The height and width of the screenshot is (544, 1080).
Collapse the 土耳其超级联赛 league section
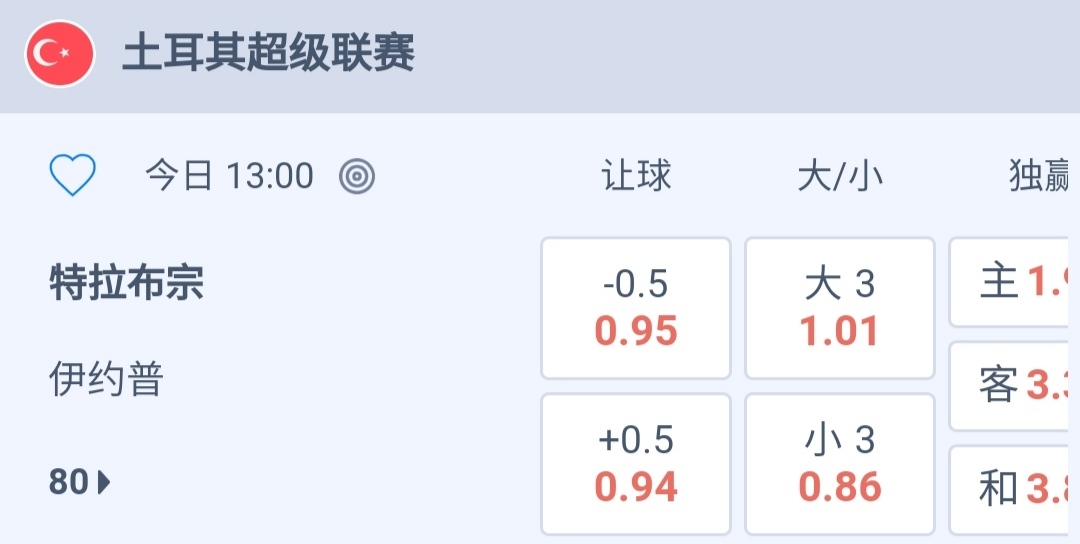pyautogui.click(x=269, y=54)
